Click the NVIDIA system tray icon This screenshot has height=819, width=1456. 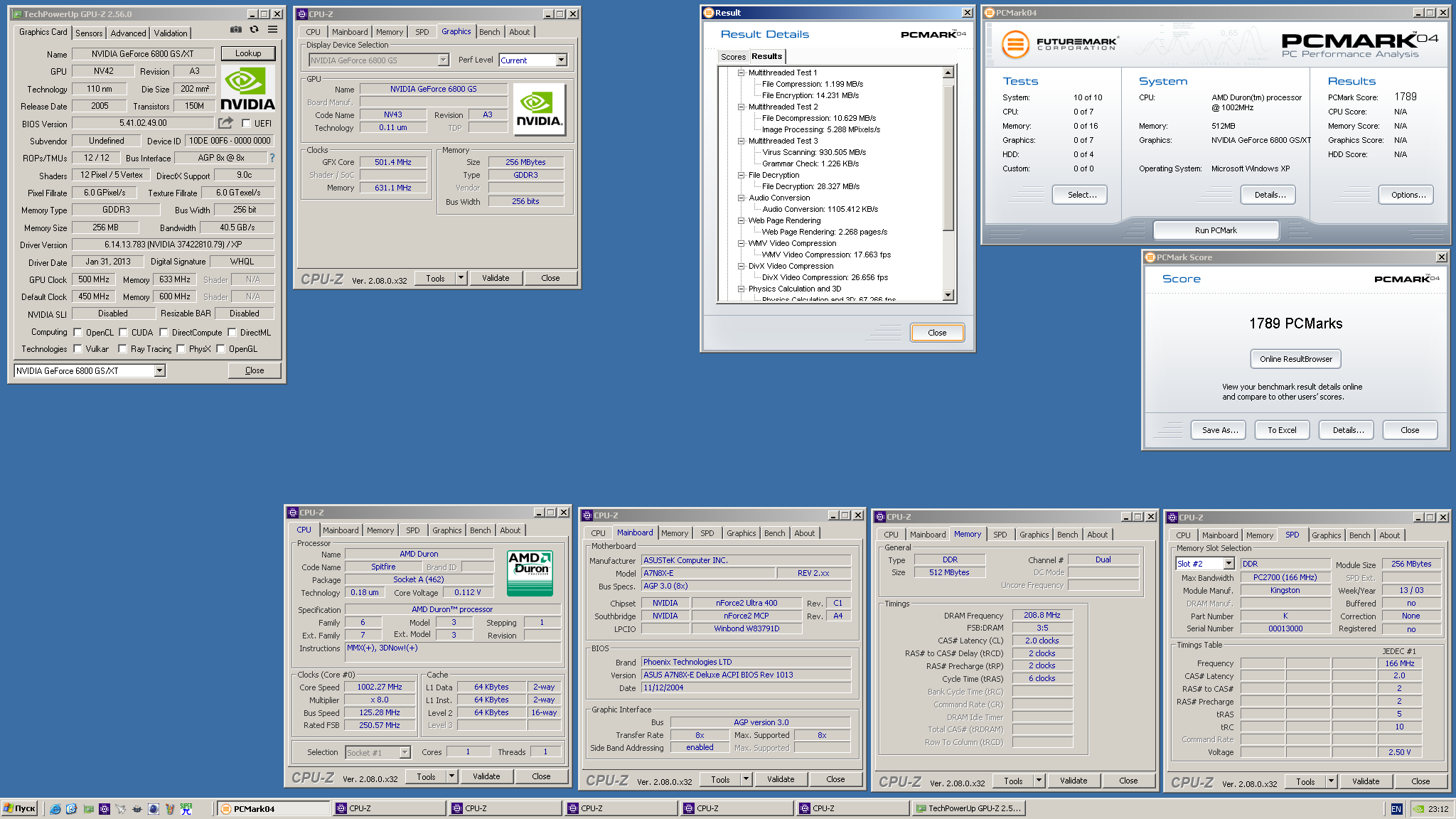(1418, 809)
